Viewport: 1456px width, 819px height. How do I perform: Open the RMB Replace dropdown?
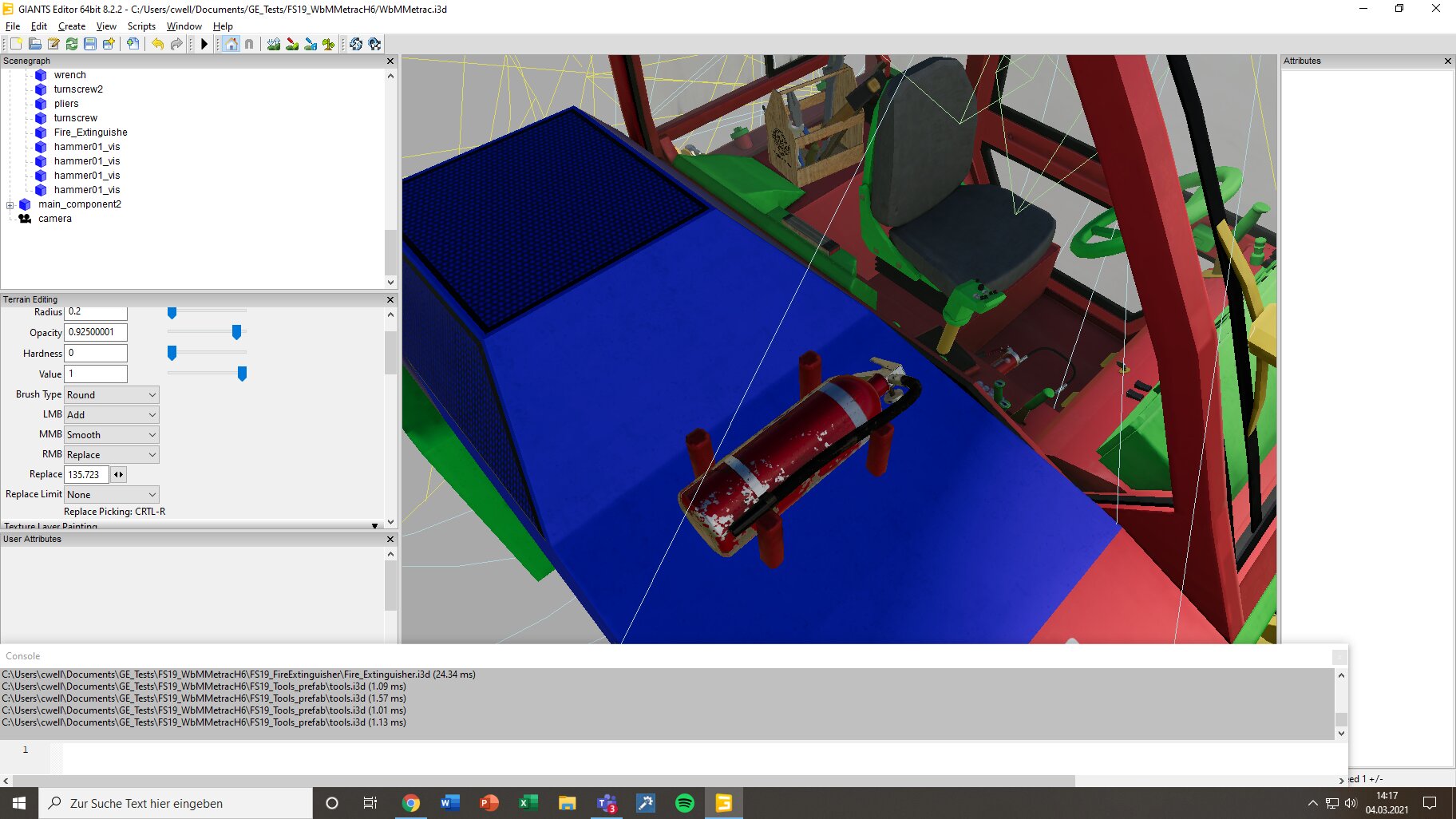click(111, 455)
